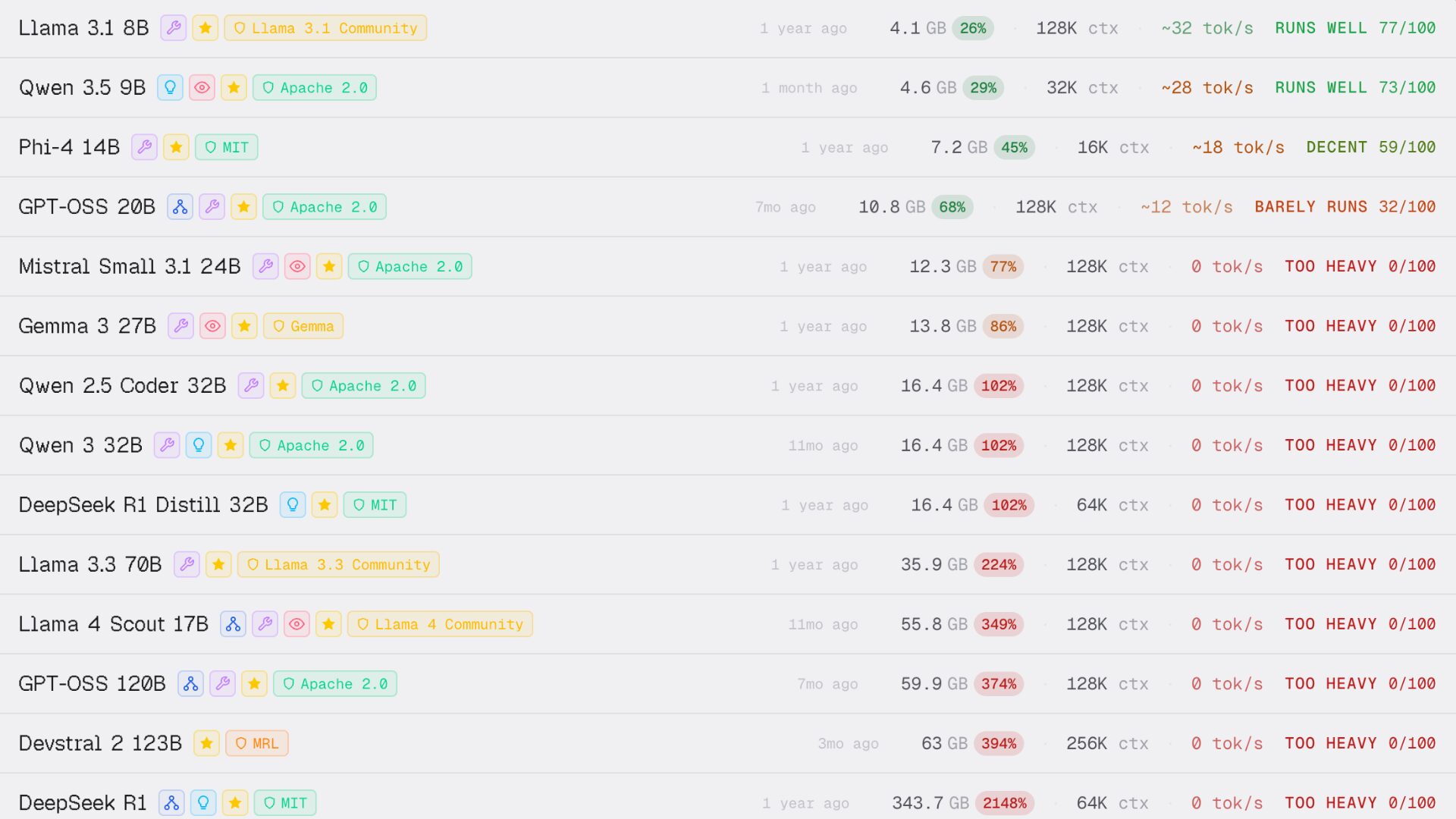The width and height of the screenshot is (1456, 819).
Task: Click the wrench icon beside Gemma 3 27B
Action: tap(180, 326)
